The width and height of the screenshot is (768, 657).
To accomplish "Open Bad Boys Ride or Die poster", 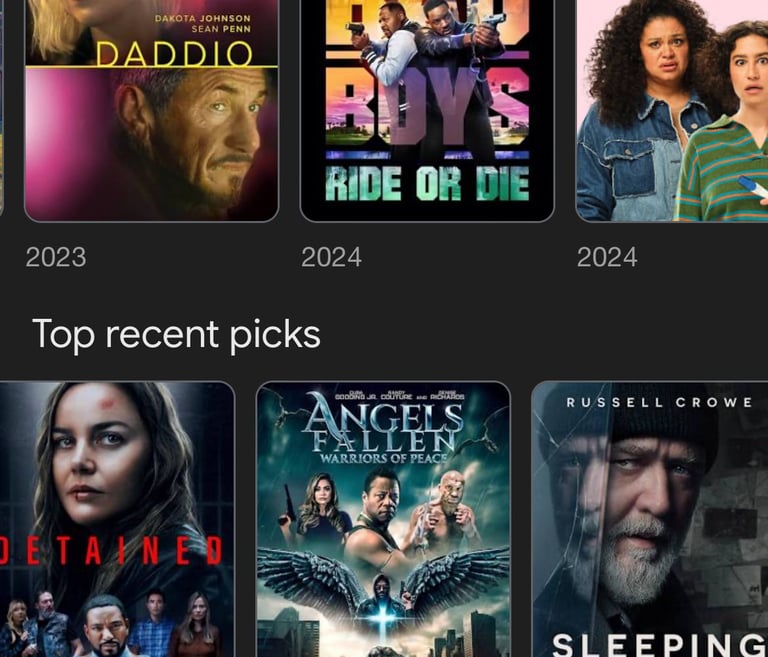I will tap(427, 110).
